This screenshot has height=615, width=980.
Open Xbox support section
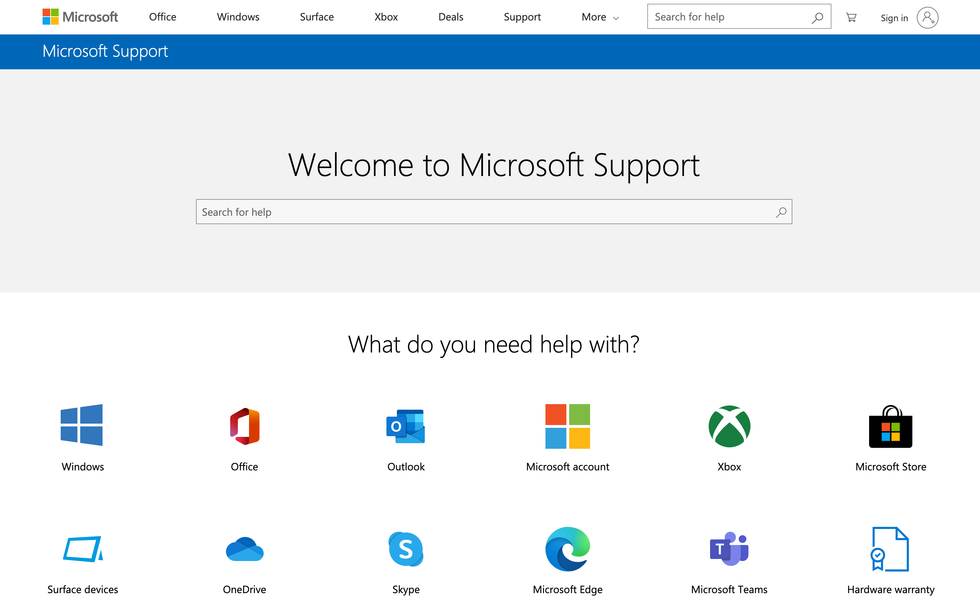pos(729,425)
